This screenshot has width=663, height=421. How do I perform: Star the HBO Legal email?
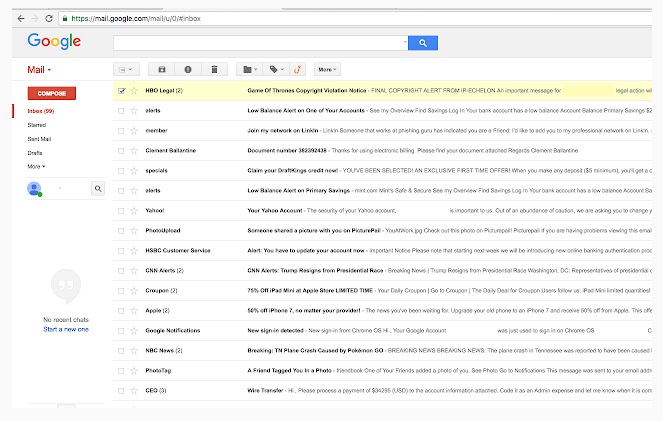pos(134,90)
